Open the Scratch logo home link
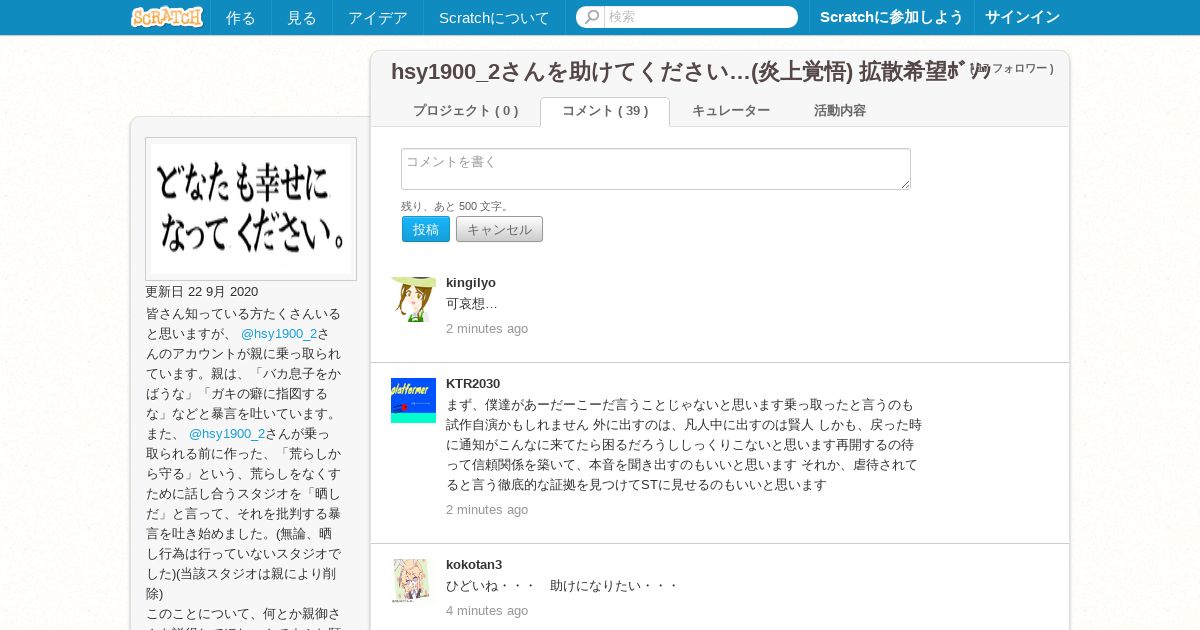1200x630 pixels. pos(167,17)
